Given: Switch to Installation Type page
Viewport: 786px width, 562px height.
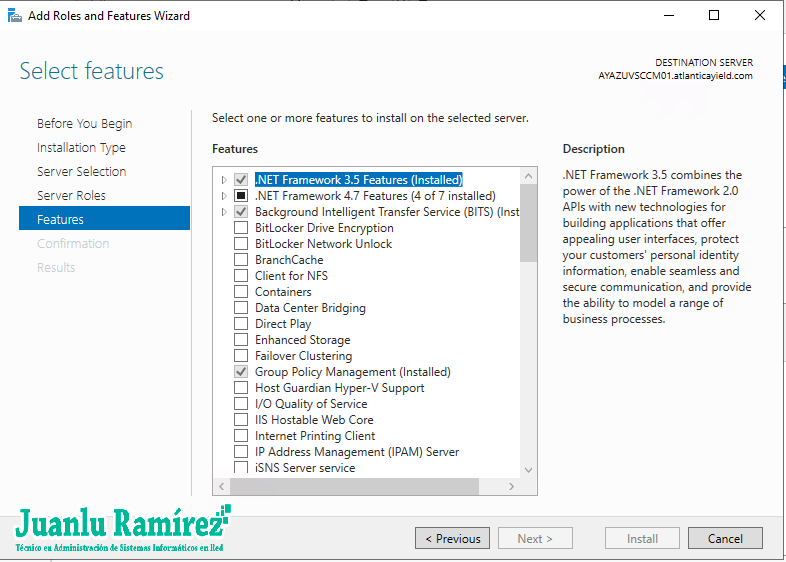Looking at the screenshot, I should 81,148.
